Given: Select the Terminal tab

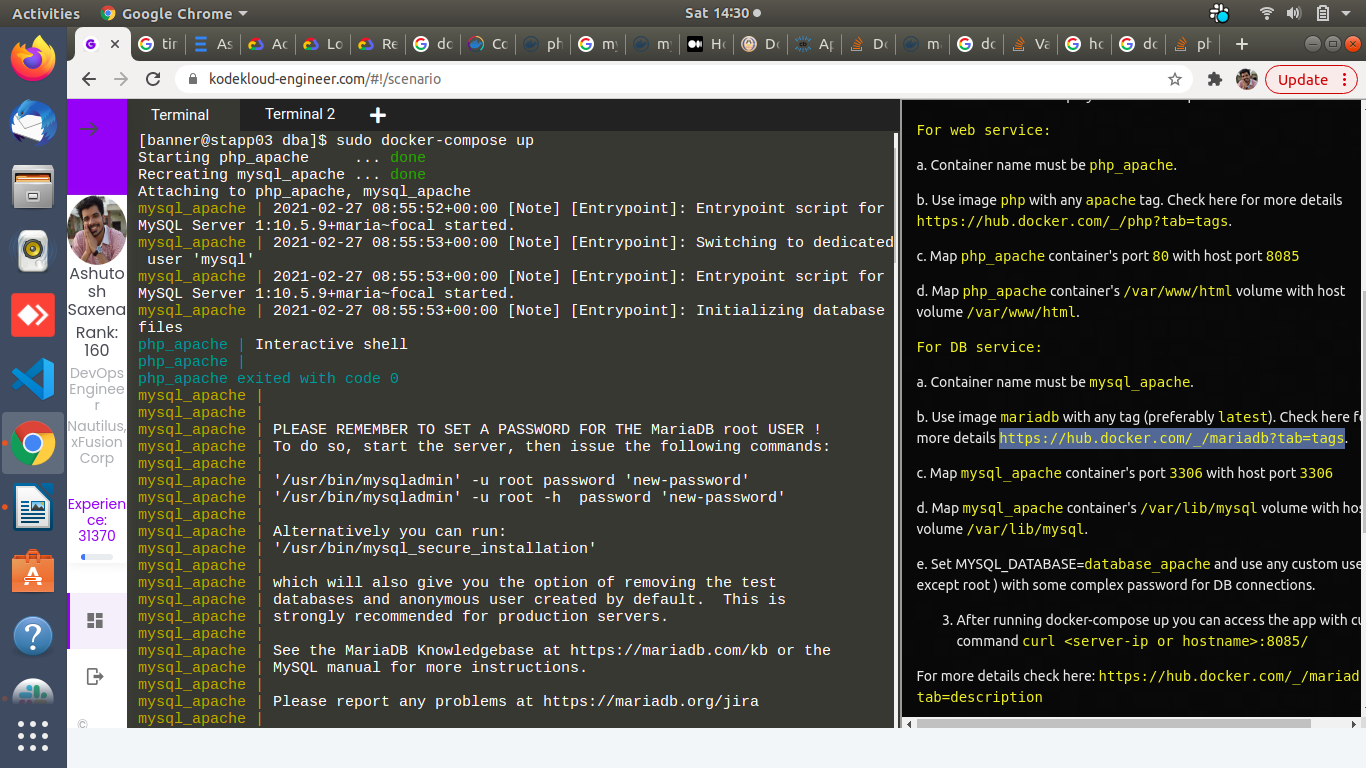Looking at the screenshot, I should [180, 115].
